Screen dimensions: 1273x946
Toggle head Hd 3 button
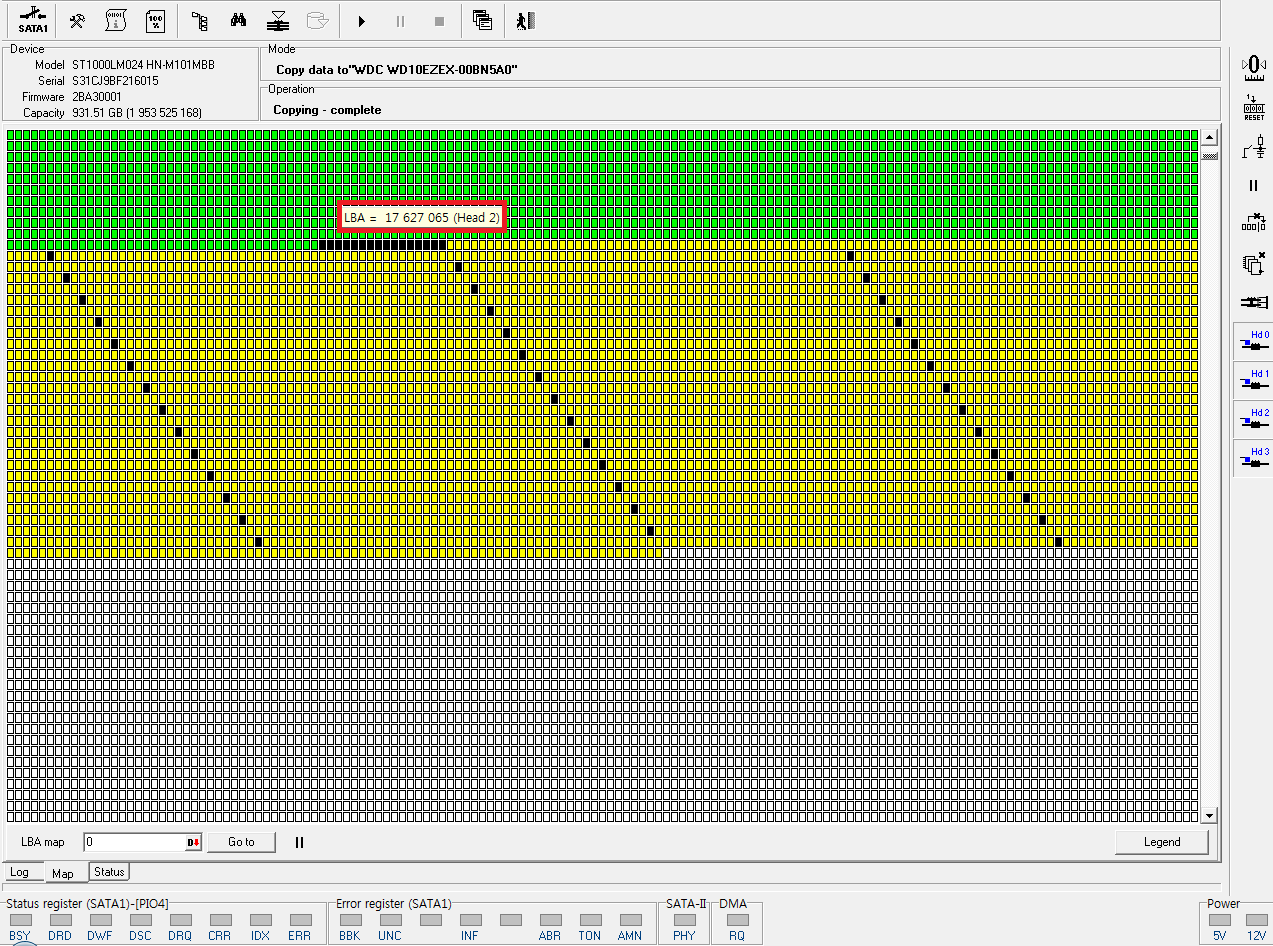1254,459
